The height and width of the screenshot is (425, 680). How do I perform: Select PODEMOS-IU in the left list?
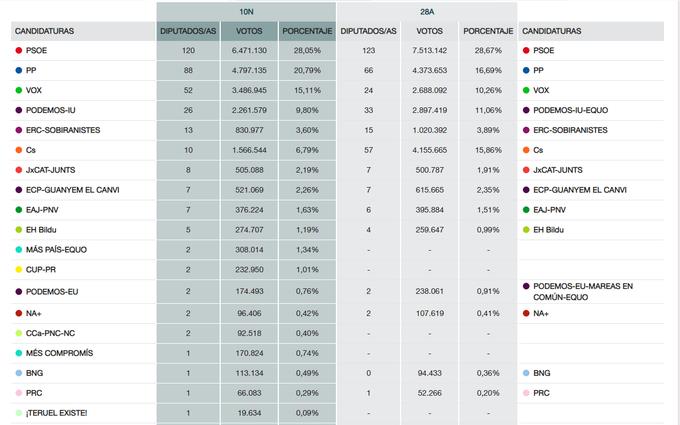click(x=51, y=110)
